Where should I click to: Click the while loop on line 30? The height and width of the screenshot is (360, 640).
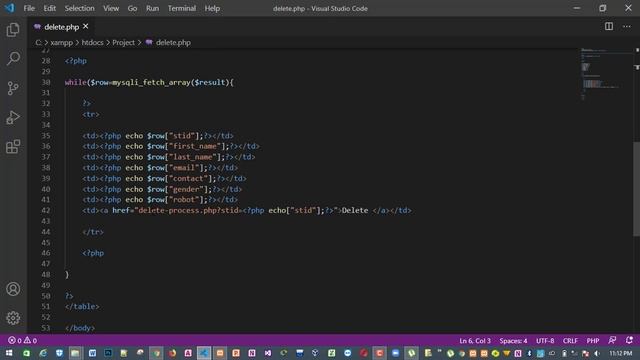149,82
